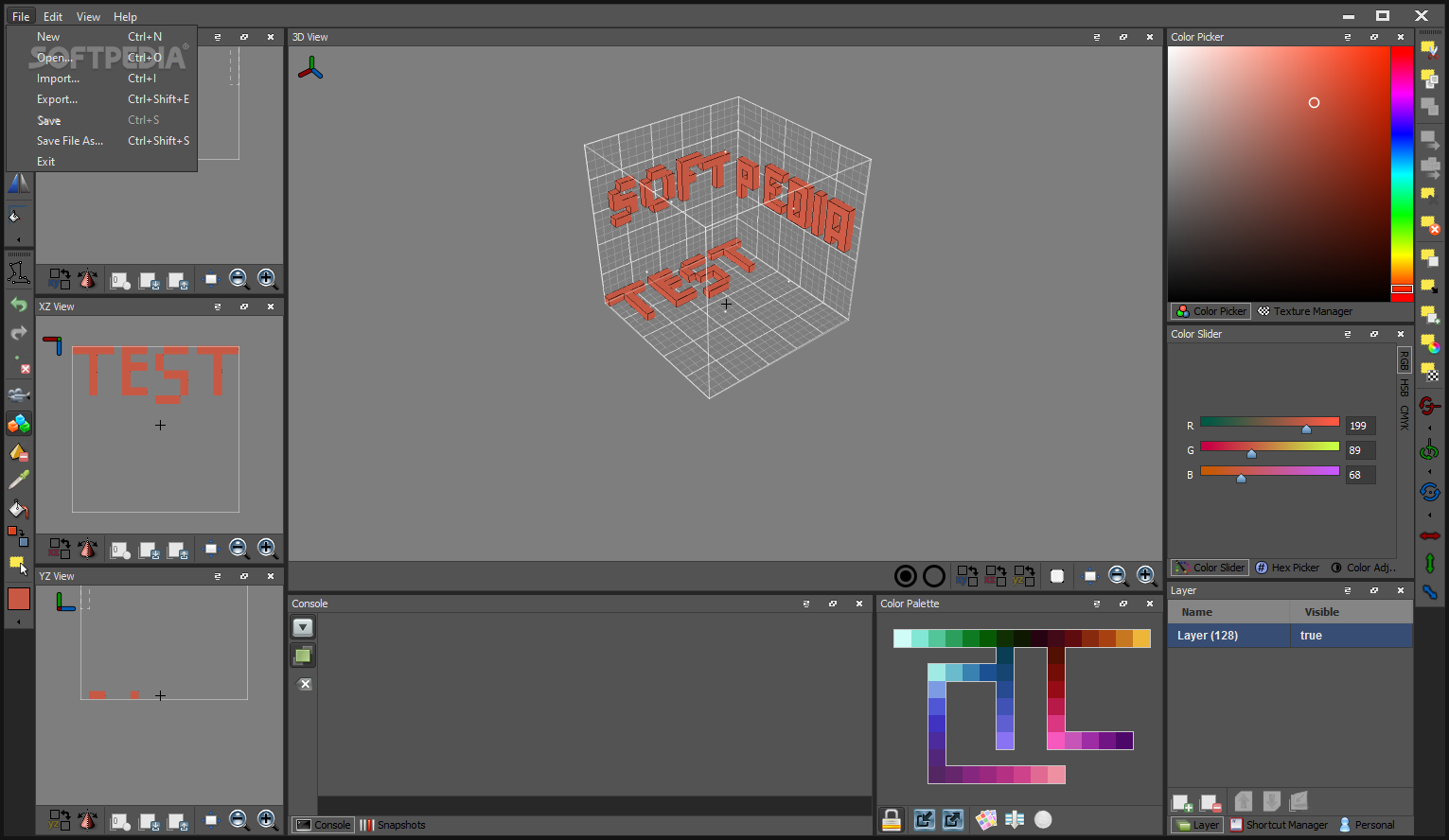Viewport: 1449px width, 840px height.
Task: Select the eyedropper color picker tool
Action: pyautogui.click(x=19, y=481)
